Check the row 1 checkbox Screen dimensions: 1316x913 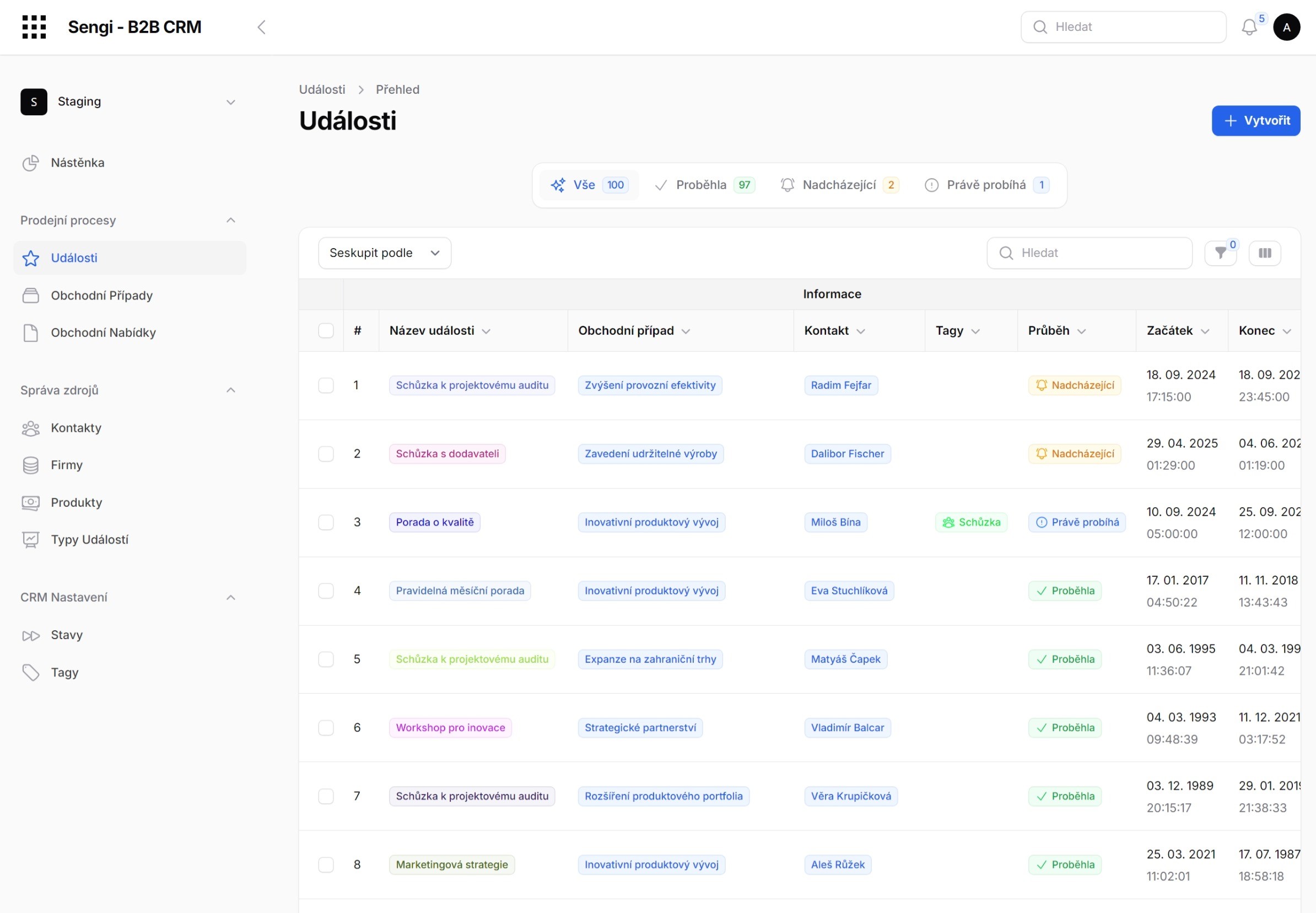point(326,385)
